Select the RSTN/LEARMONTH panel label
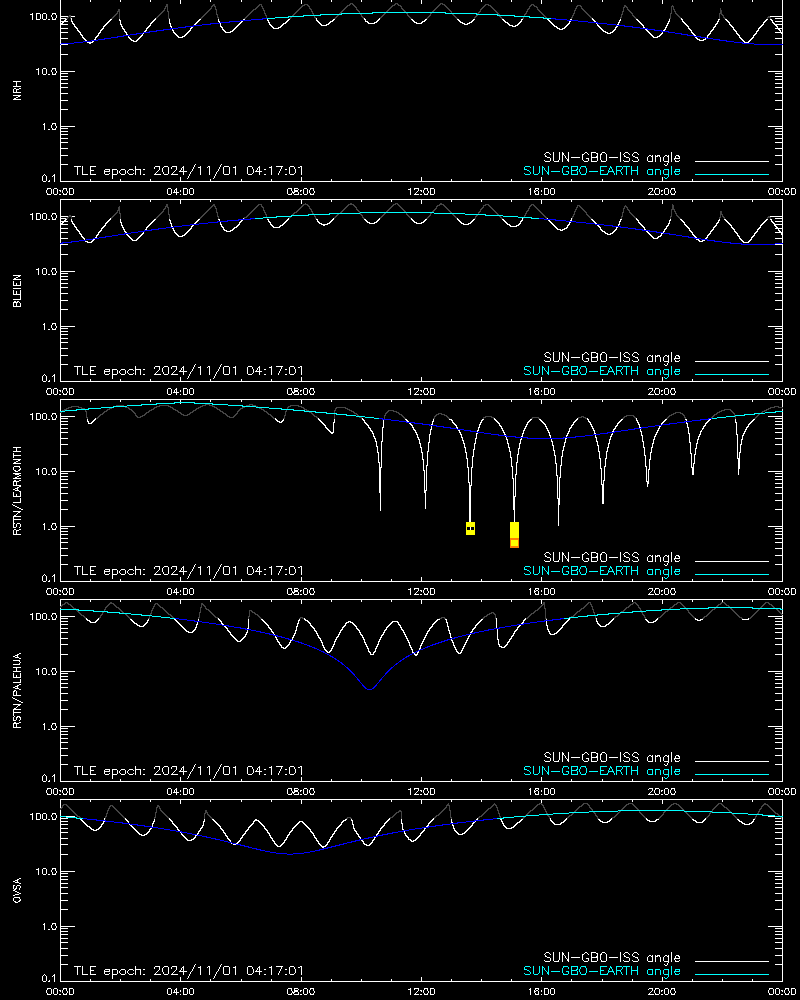 (17, 490)
